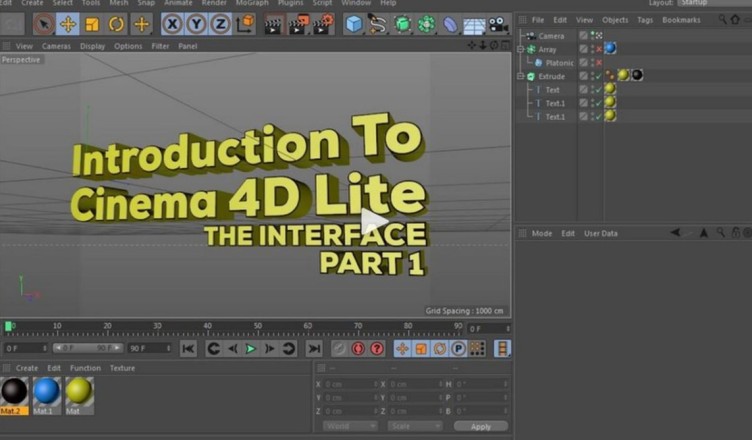Click the white video play overlay button
Screen dimensions: 752x440
[x=373, y=221]
